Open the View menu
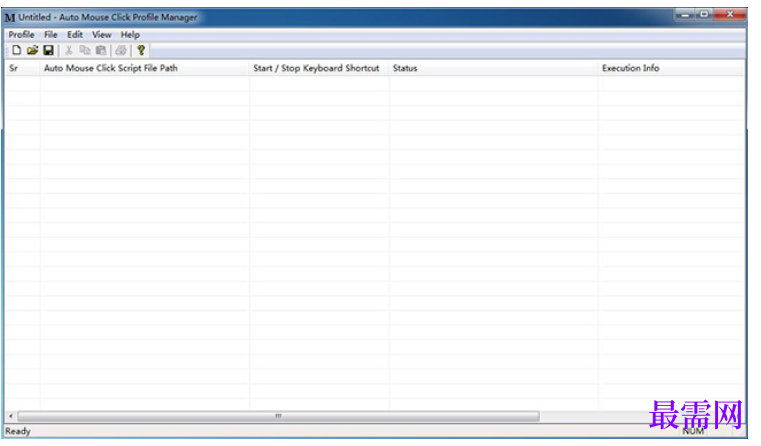 [101, 35]
